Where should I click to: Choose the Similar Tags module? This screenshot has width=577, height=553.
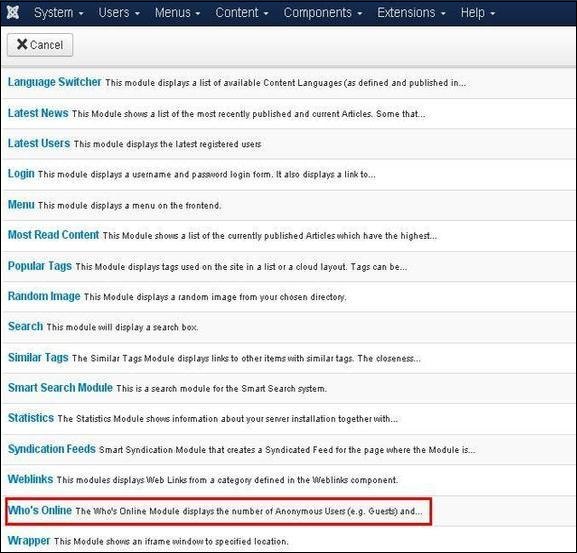[x=38, y=357]
